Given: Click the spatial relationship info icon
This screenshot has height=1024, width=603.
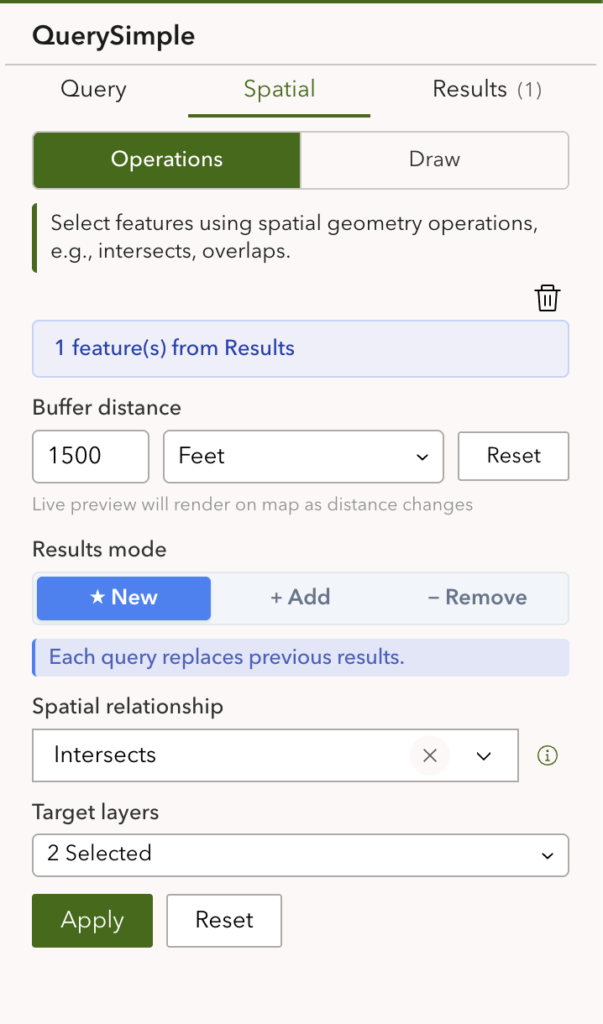Looking at the screenshot, I should tap(547, 756).
